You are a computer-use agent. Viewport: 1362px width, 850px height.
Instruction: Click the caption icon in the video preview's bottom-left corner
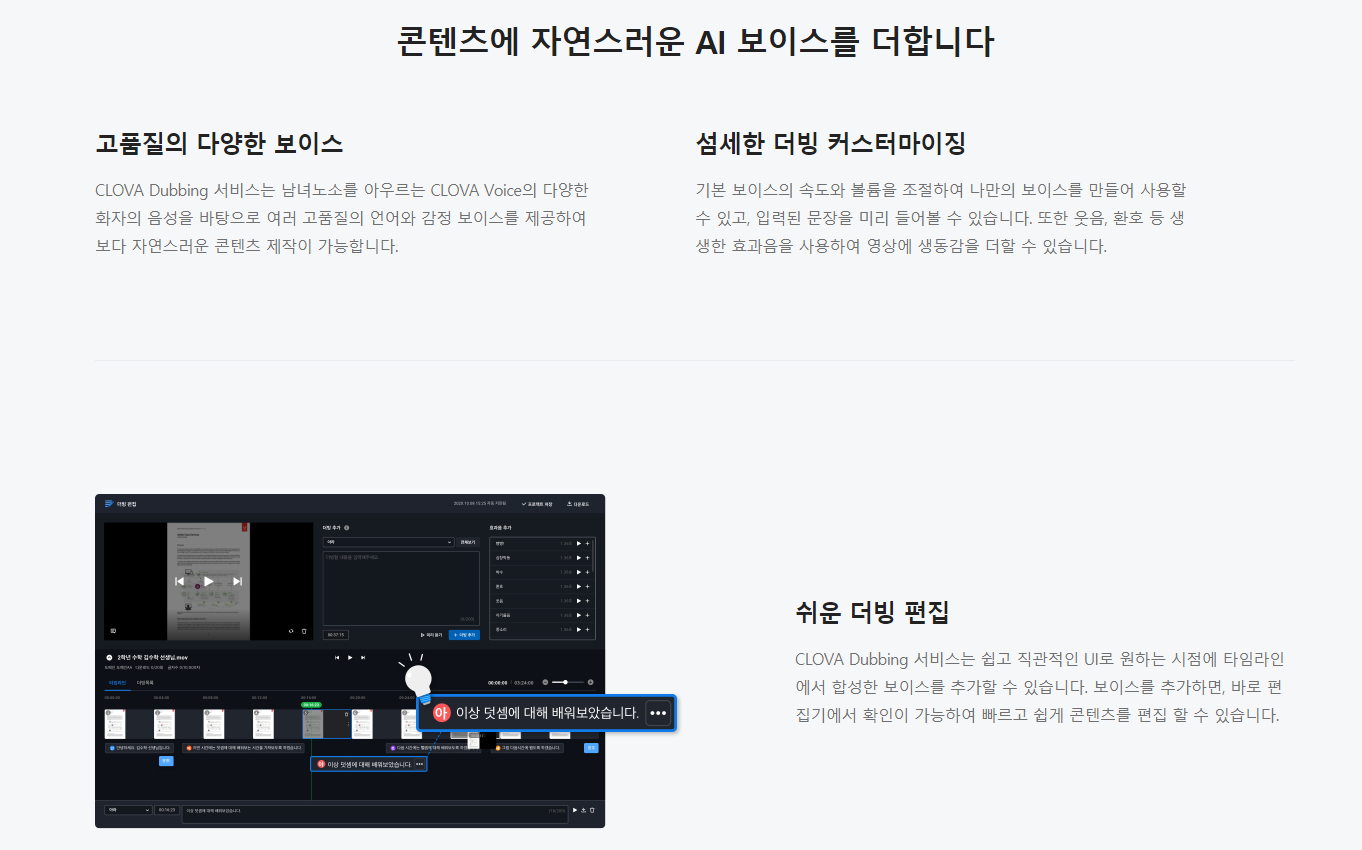coord(113,631)
